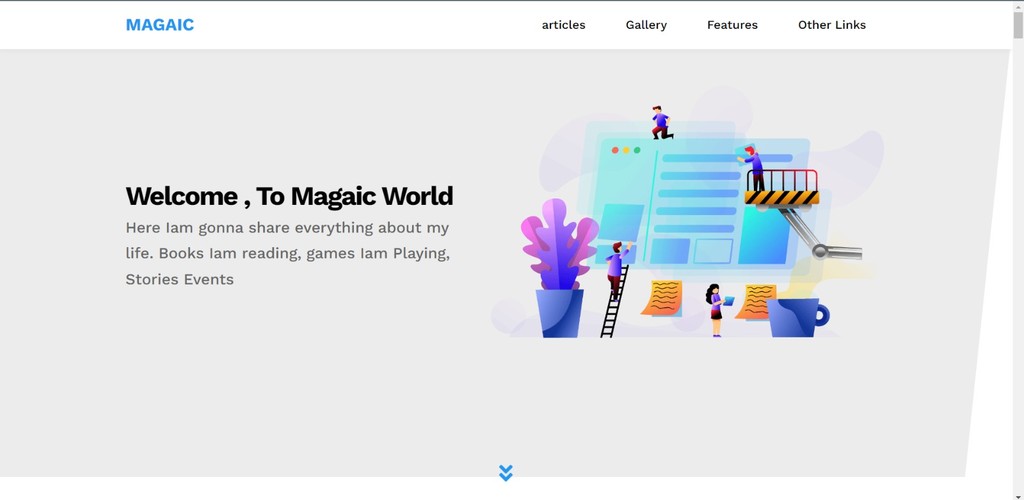Click the Welcome, To Magaic World heading

[289, 196]
